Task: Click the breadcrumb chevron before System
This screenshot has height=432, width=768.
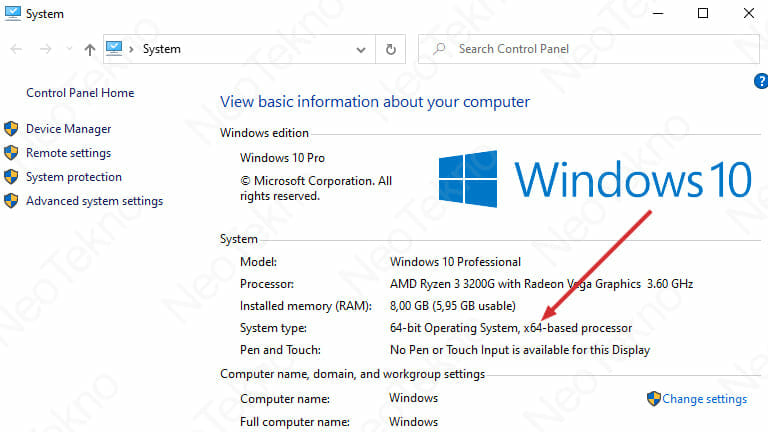Action: pos(131,49)
